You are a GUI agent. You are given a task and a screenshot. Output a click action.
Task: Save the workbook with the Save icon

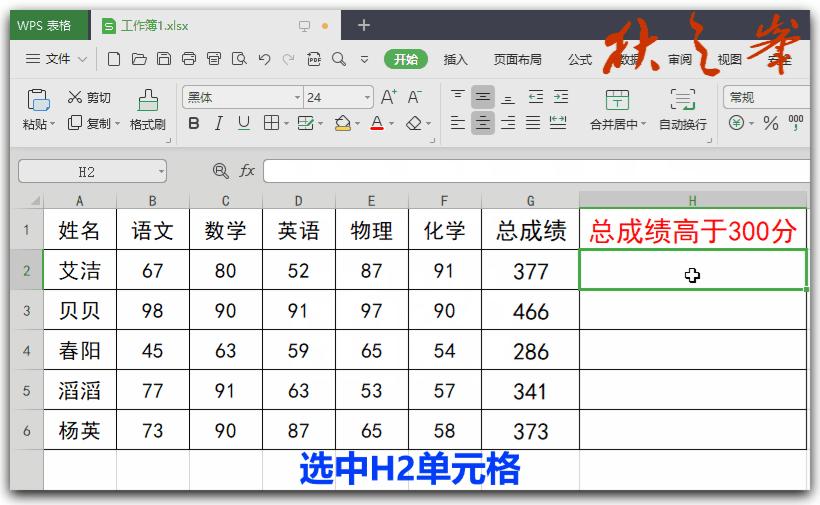pos(164,59)
